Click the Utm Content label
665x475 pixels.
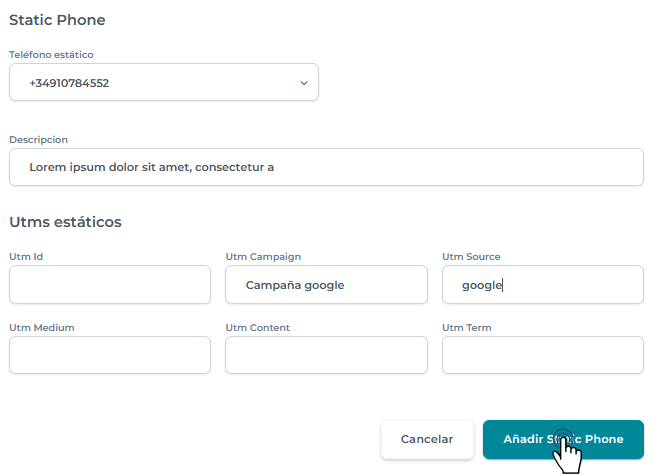point(258,328)
